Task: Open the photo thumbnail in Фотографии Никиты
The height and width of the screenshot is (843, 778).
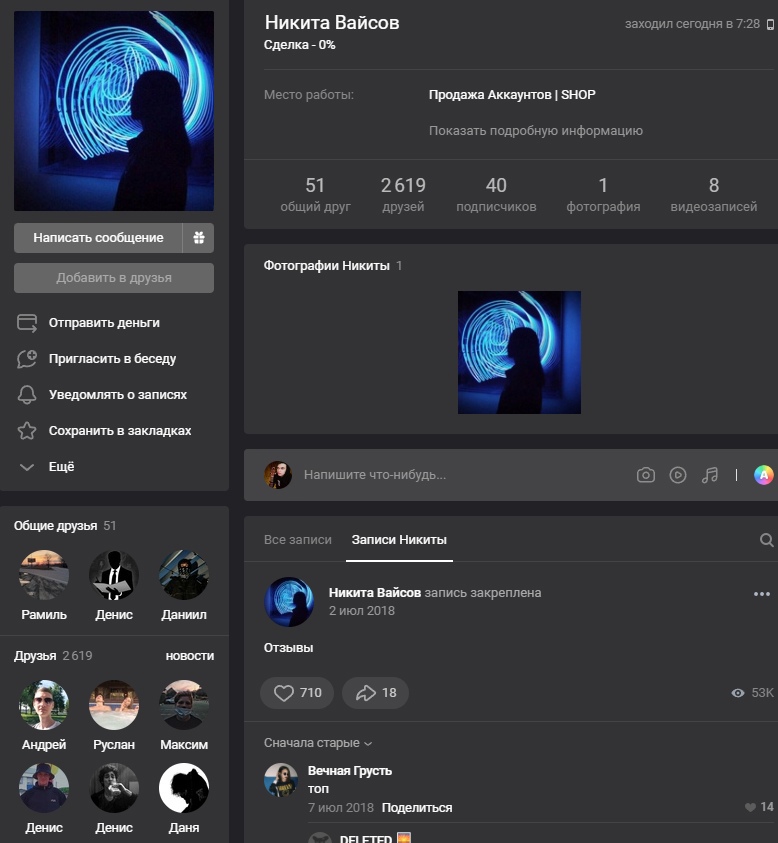Action: [519, 352]
